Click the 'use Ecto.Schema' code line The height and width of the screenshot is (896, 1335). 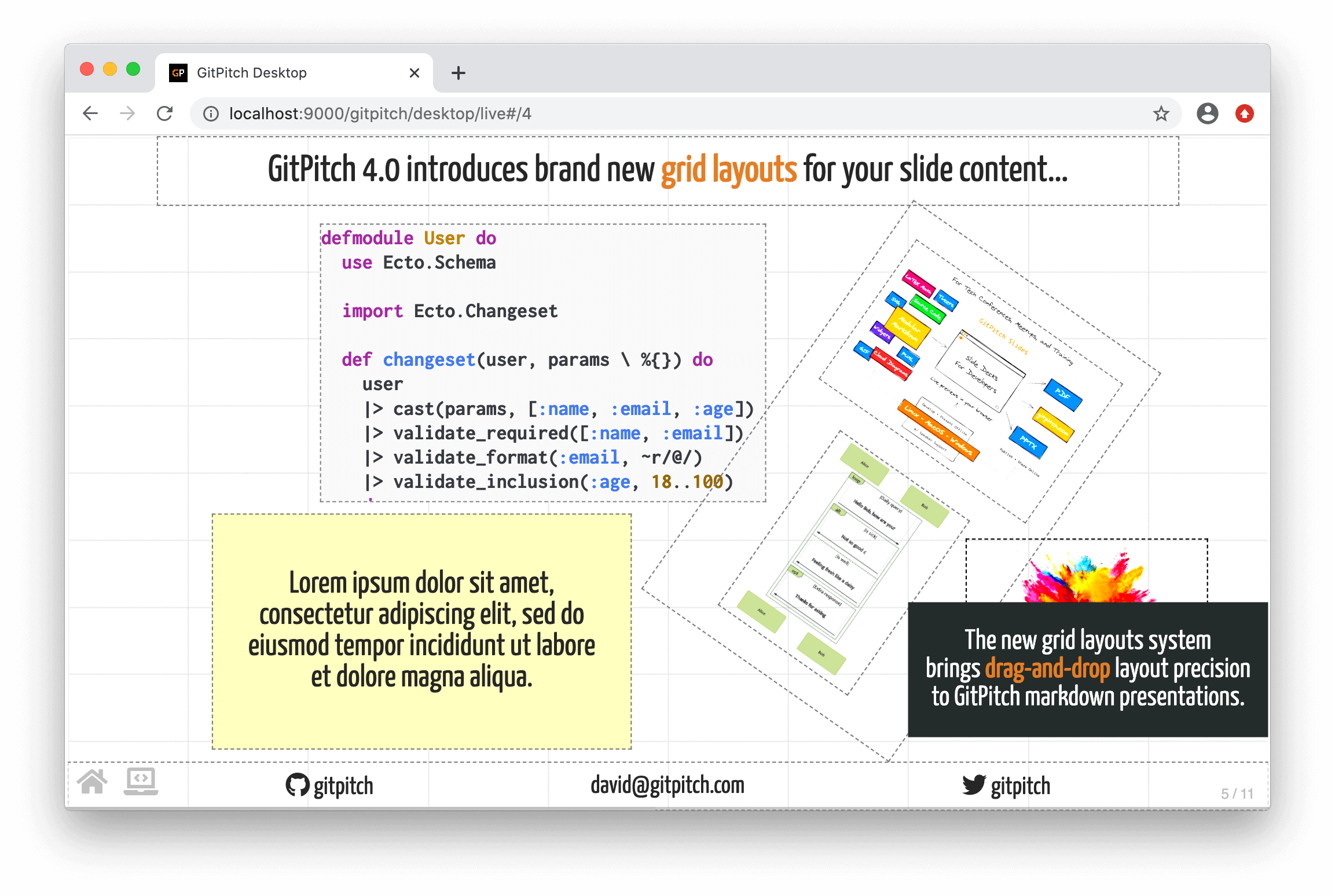[419, 262]
